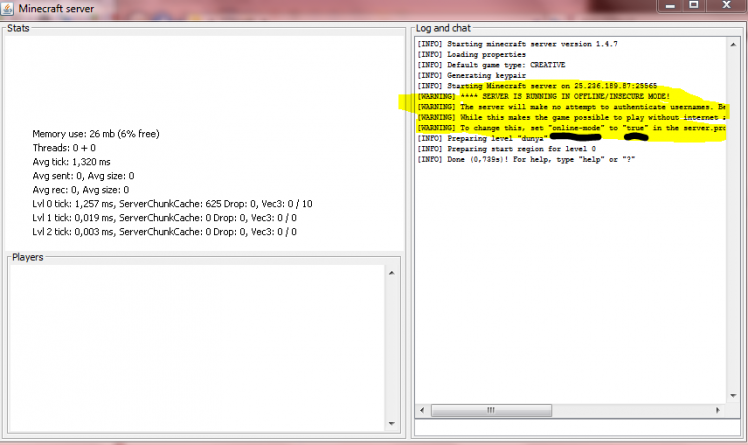The width and height of the screenshot is (748, 445).
Task: Click the log horizontal scroll-left arrow
Action: (422, 410)
